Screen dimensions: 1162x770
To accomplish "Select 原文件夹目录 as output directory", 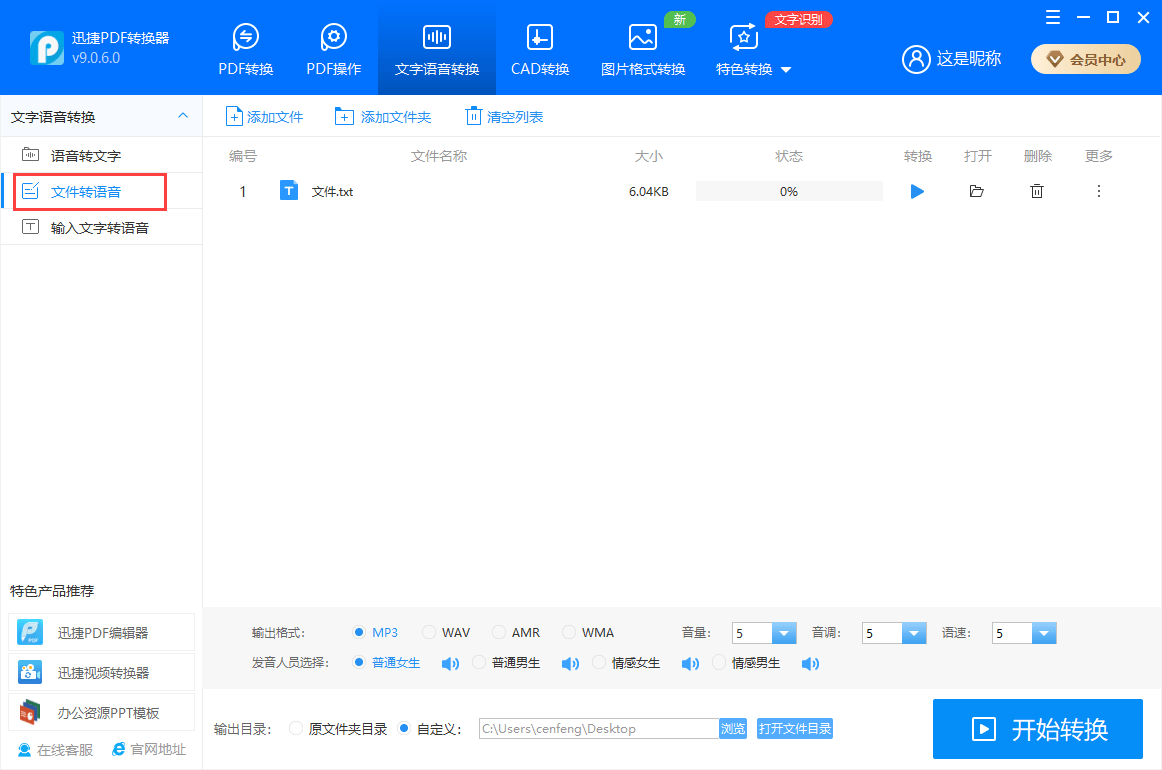I will [296, 729].
